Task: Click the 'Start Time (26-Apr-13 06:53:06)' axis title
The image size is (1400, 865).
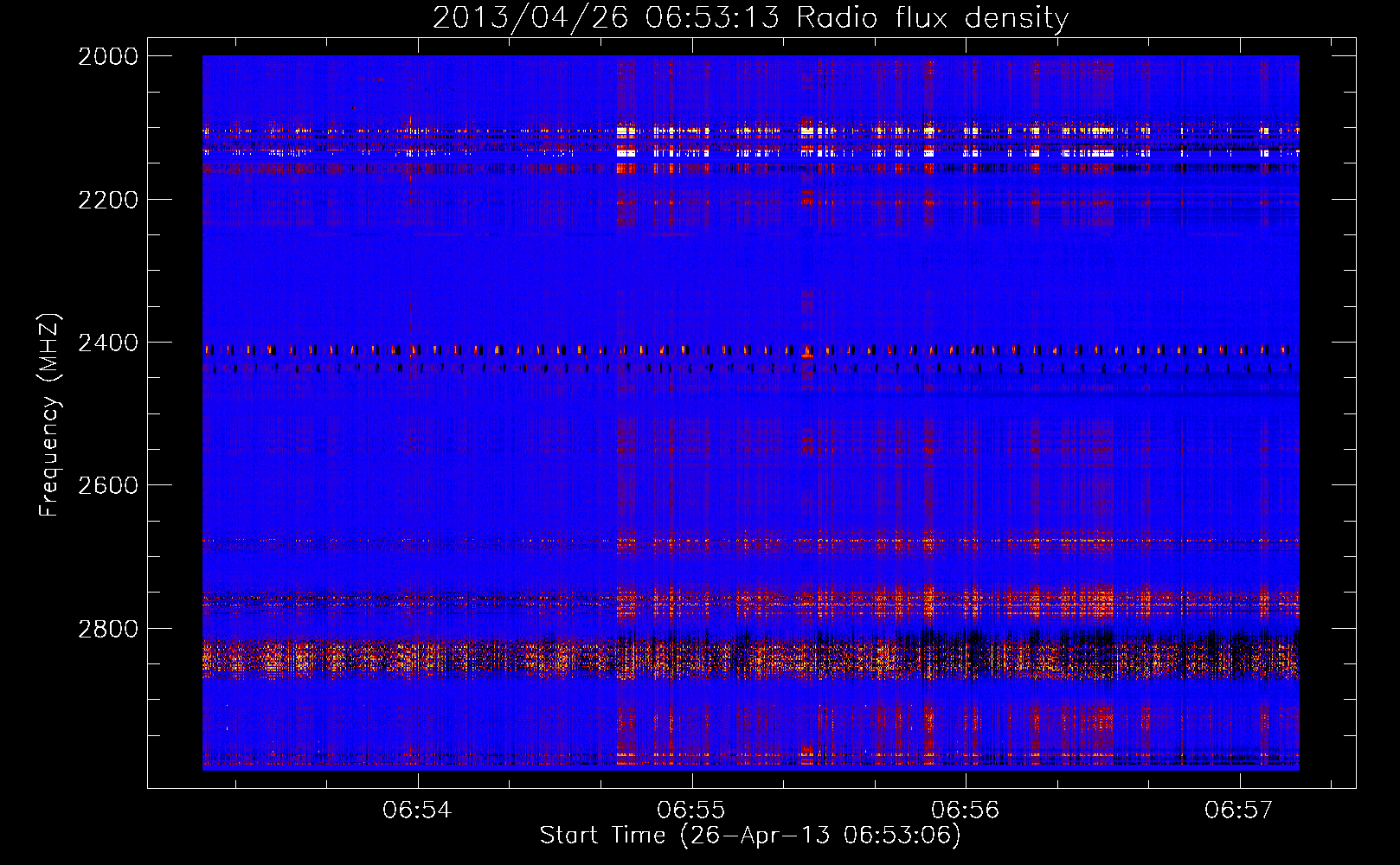Action: point(750,836)
